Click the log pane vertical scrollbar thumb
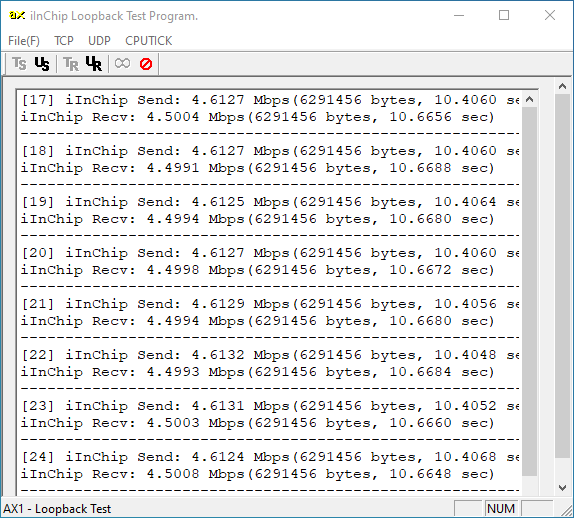This screenshot has height=518, width=574. [529, 291]
